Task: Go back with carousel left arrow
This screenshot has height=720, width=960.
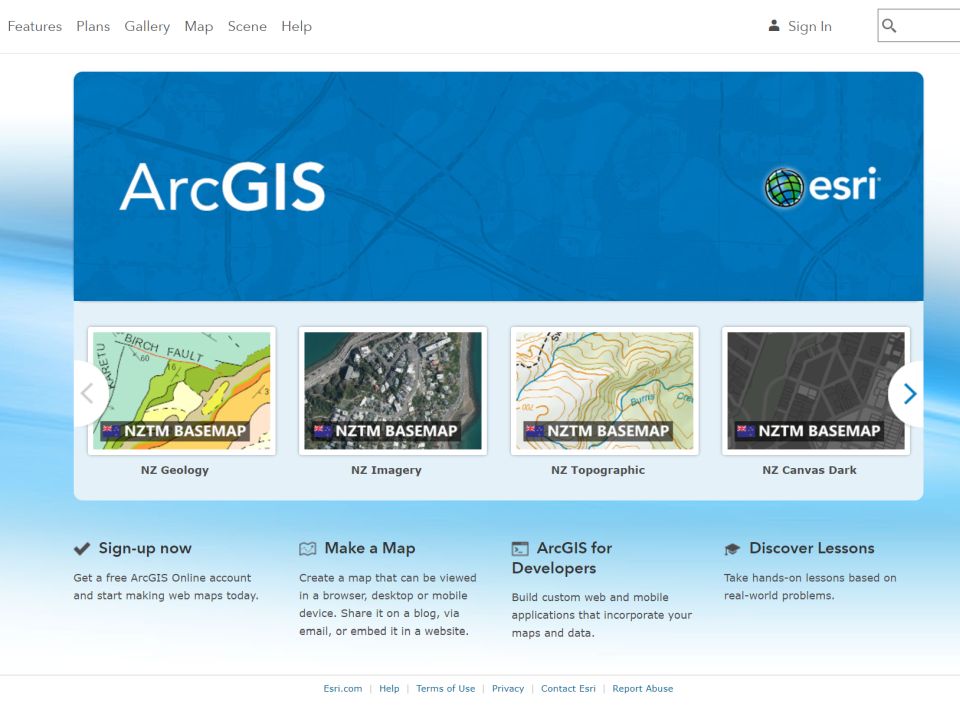Action: point(87,394)
